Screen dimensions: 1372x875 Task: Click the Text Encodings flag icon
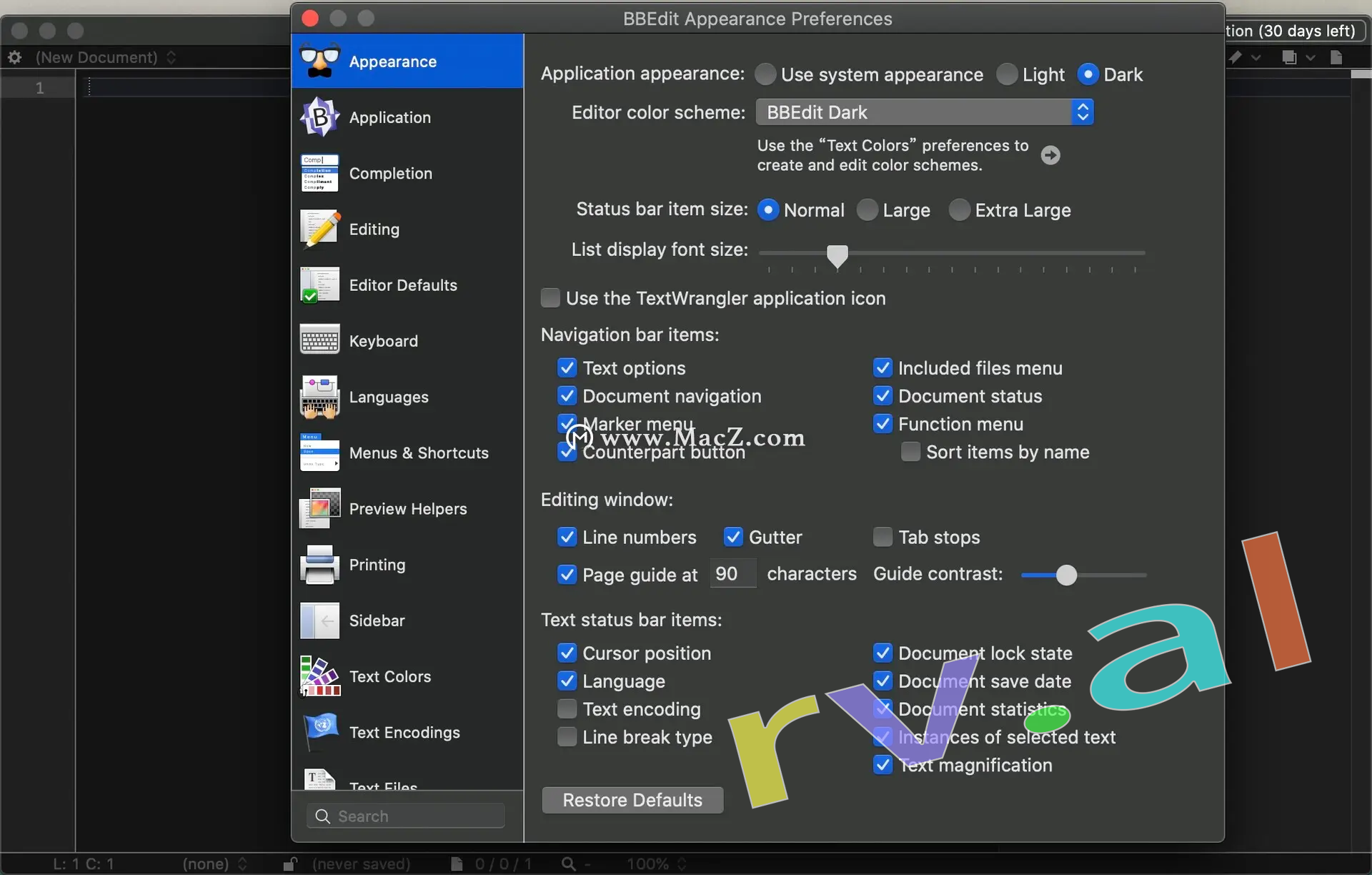point(319,732)
